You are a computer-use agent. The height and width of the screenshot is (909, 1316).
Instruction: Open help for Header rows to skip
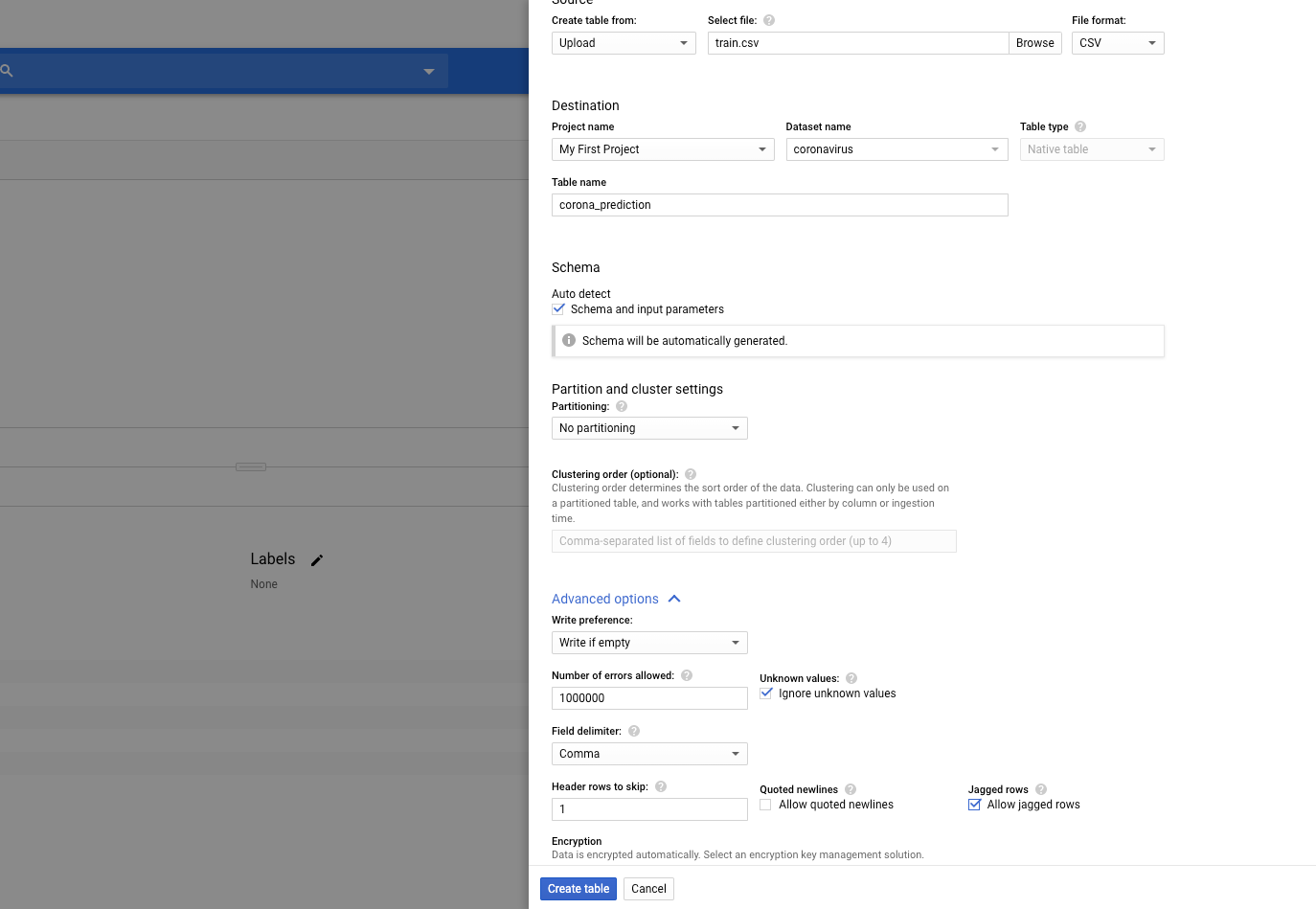click(661, 786)
